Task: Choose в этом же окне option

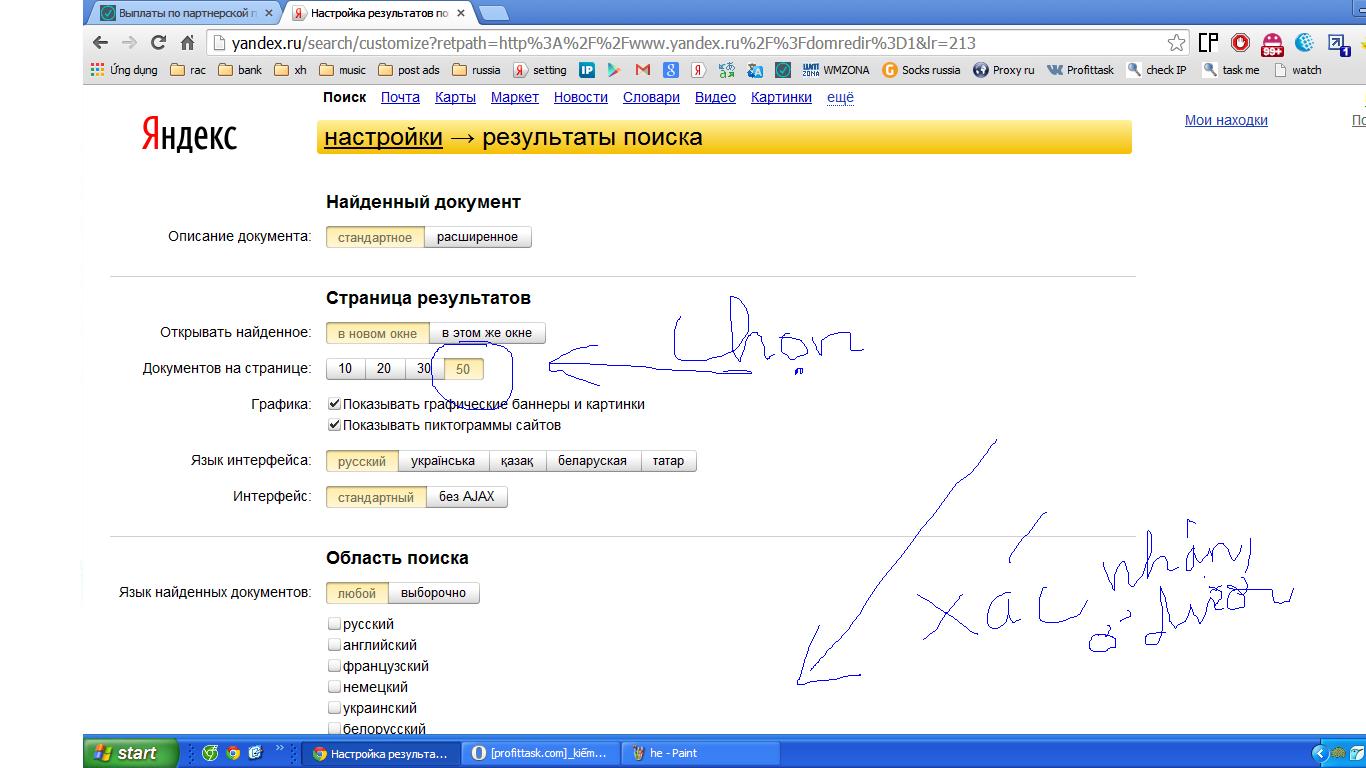Action: 487,333
